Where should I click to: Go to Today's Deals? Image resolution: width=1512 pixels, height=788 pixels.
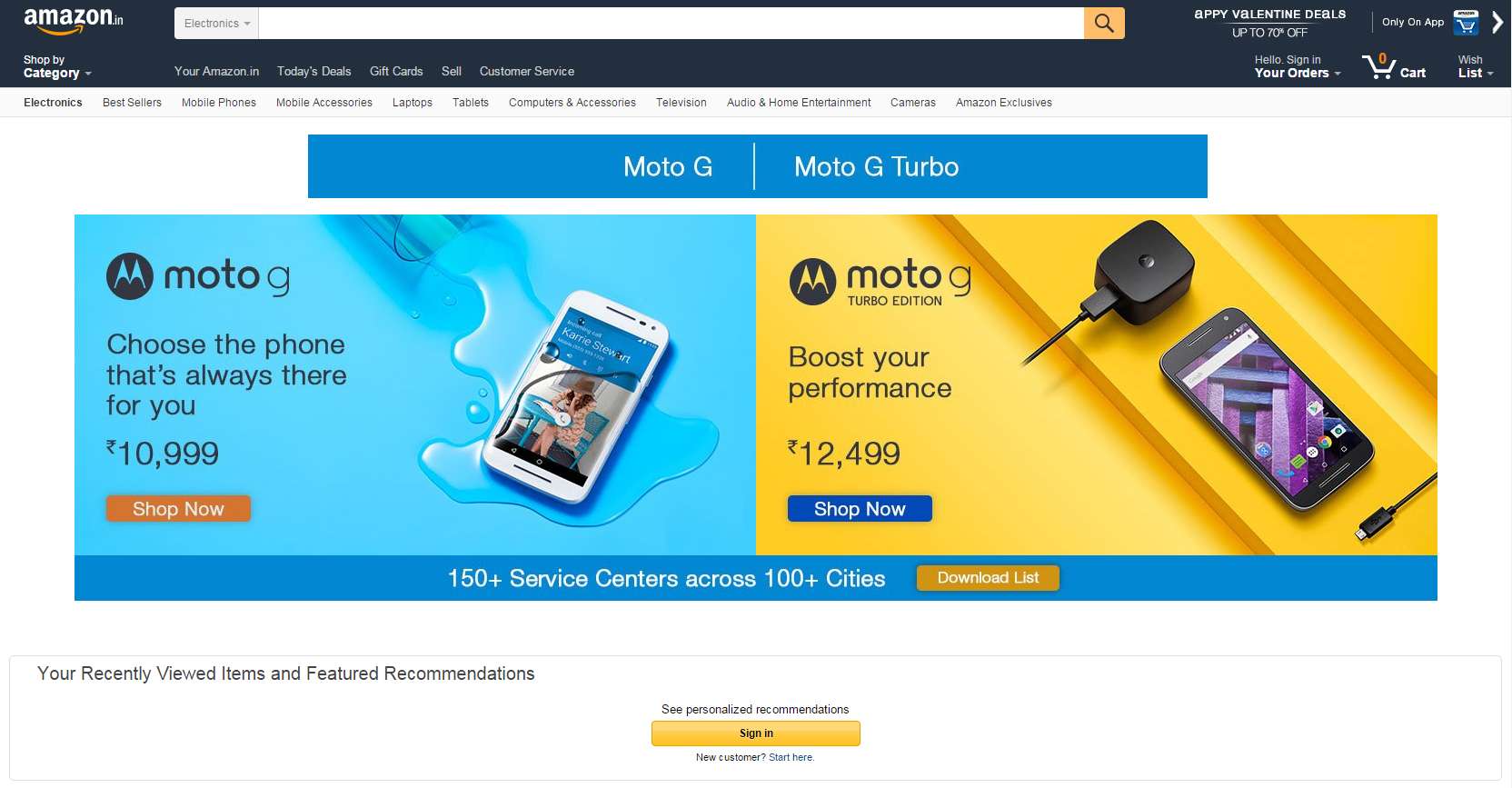coord(313,71)
